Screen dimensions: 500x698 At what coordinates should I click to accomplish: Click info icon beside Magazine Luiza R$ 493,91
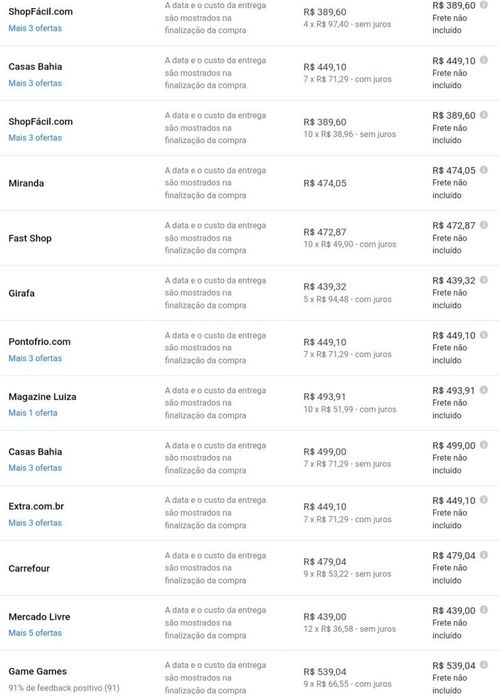pos(484,390)
